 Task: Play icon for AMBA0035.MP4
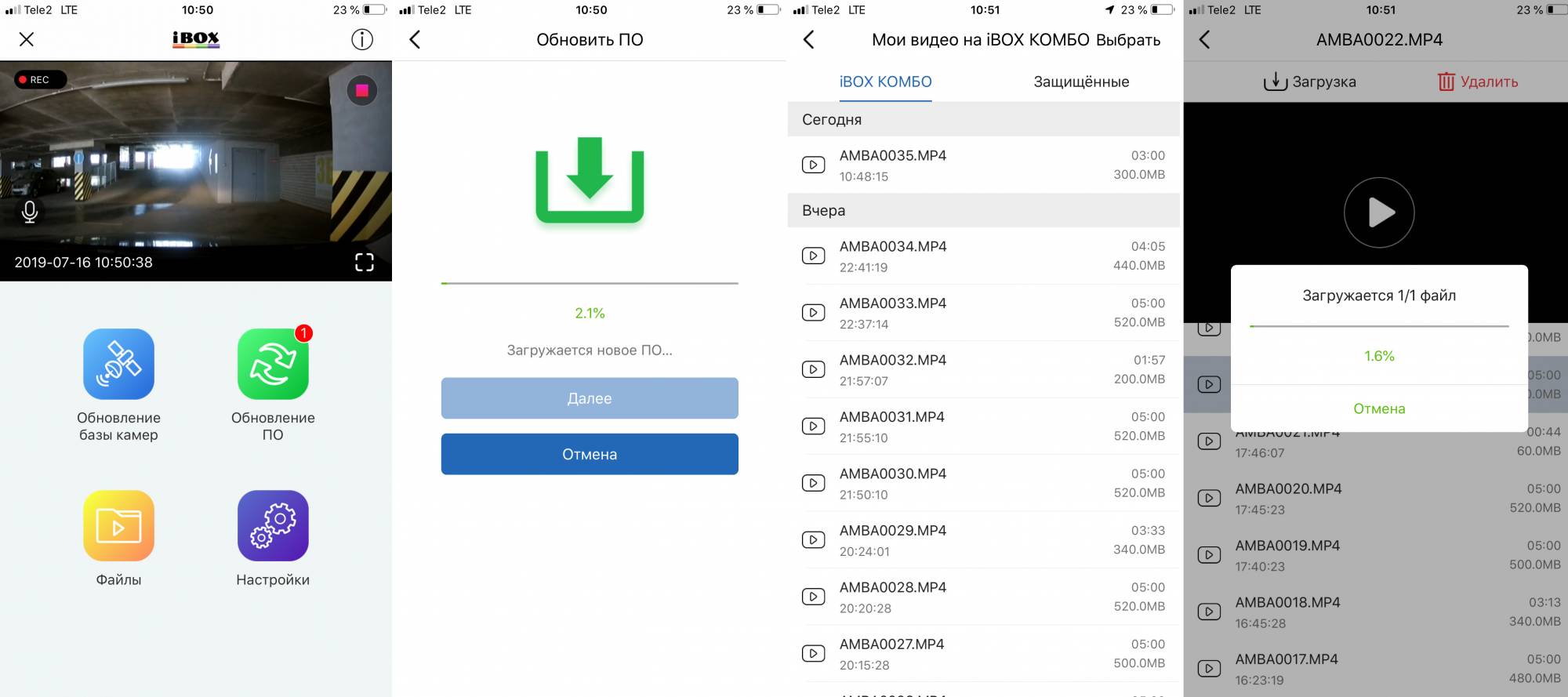813,165
